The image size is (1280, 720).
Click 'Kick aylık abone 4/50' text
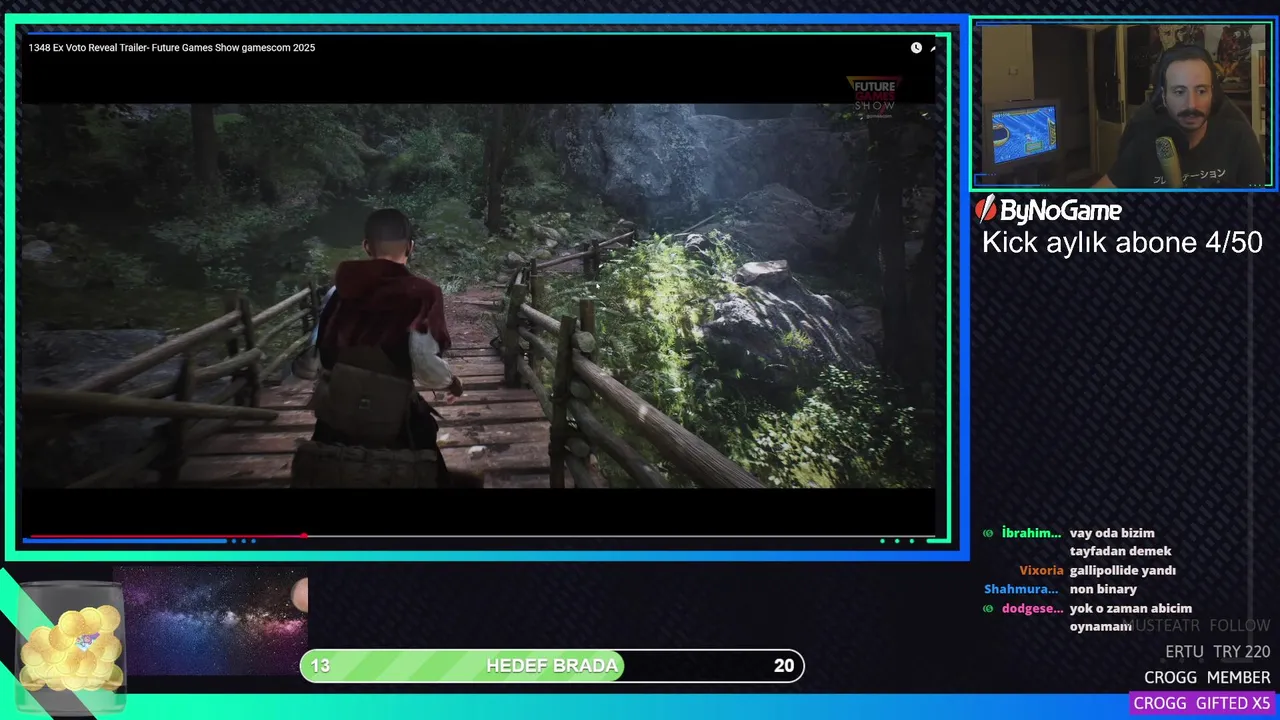[1122, 242]
